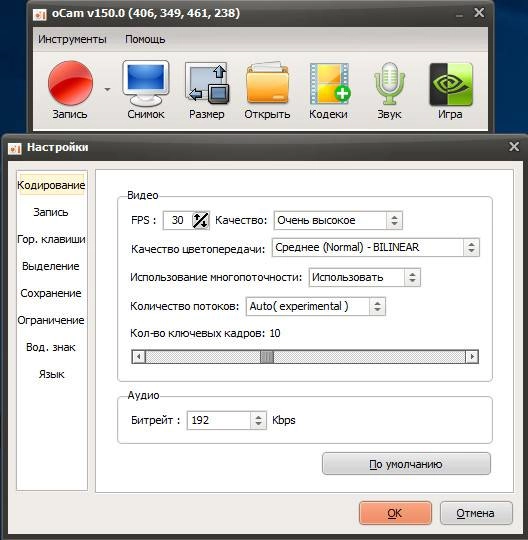Open the Сохранение settings tab
Viewport: 528px width, 540px height.
click(x=51, y=293)
